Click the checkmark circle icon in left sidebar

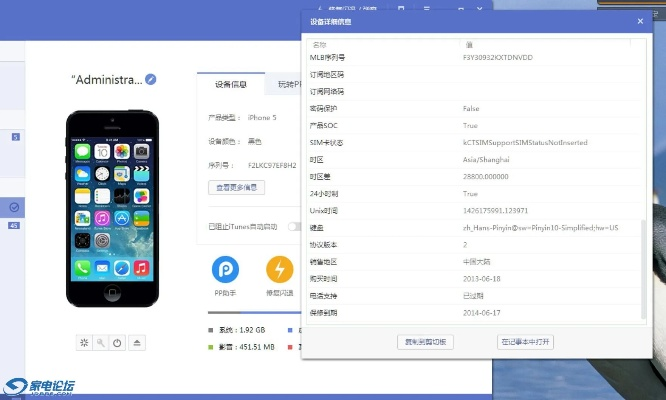pyautogui.click(x=14, y=207)
